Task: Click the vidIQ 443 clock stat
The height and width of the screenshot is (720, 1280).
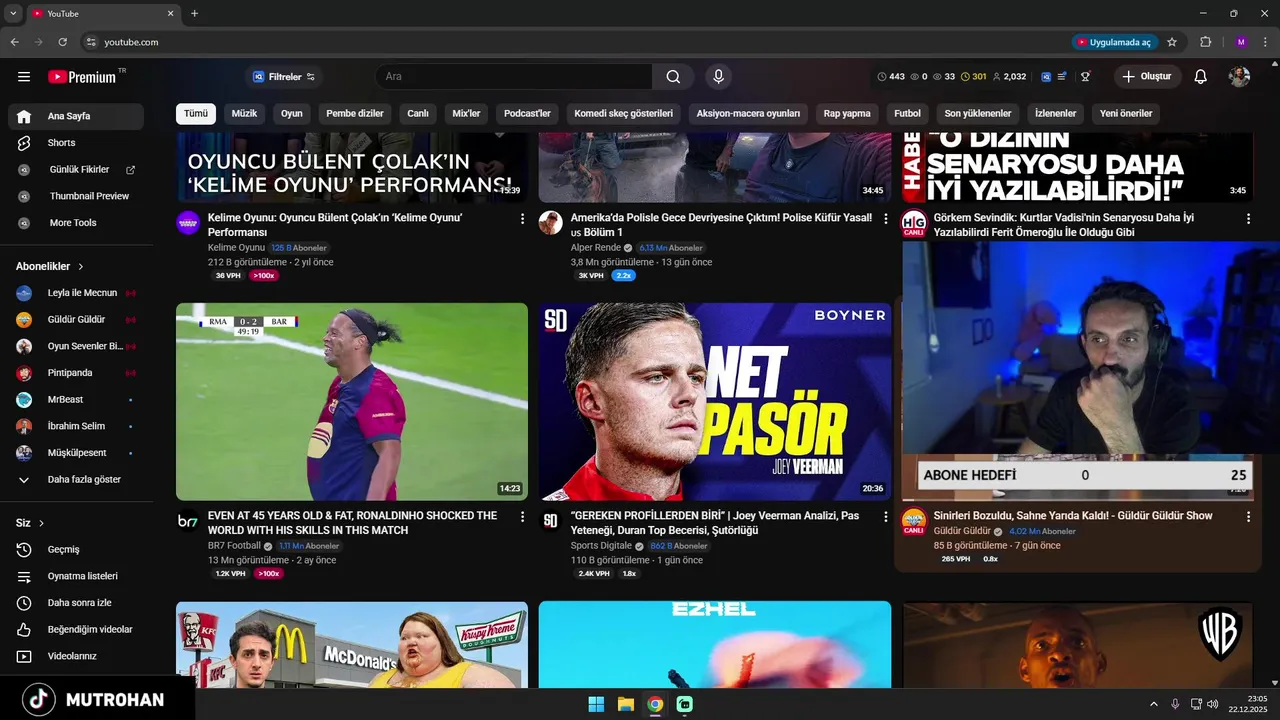Action: point(891,77)
